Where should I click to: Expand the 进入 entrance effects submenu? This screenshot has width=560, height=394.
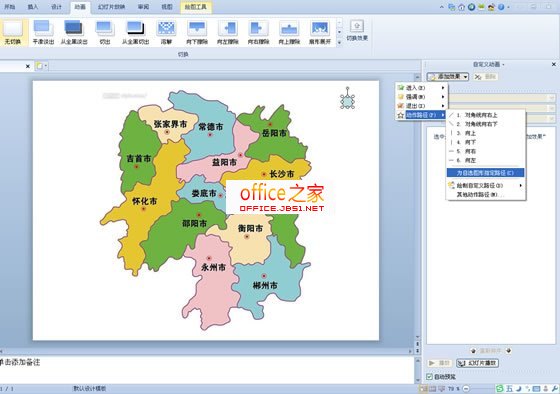pos(422,88)
